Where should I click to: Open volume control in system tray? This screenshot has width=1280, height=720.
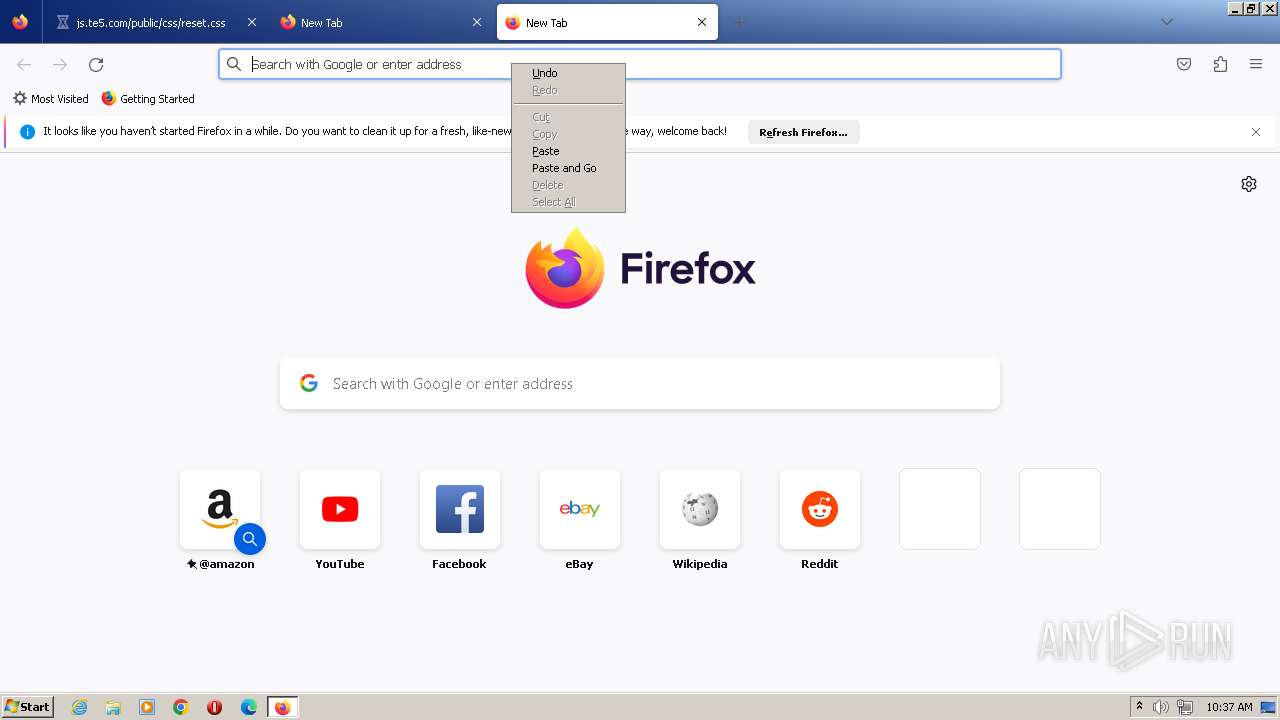pyautogui.click(x=1161, y=707)
